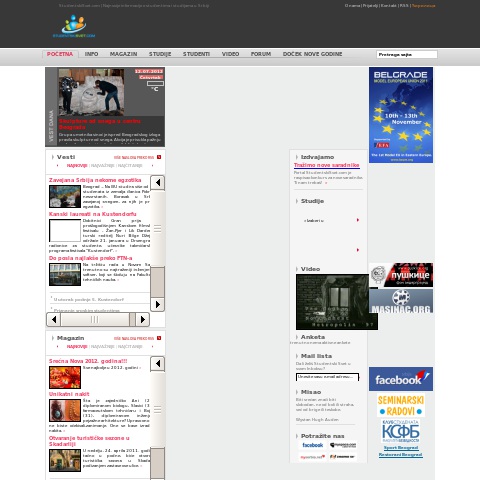Click the Vesti list down arrow
480x480 pixels.
click(157, 304)
